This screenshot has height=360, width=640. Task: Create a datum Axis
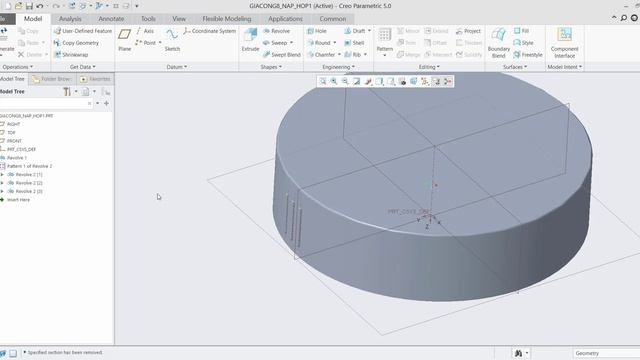pyautogui.click(x=145, y=31)
